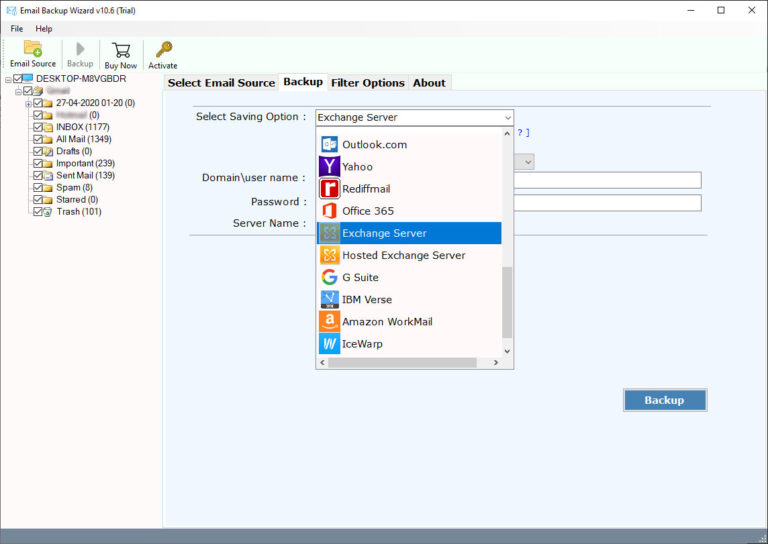Click the blue question mark help link

point(523,133)
